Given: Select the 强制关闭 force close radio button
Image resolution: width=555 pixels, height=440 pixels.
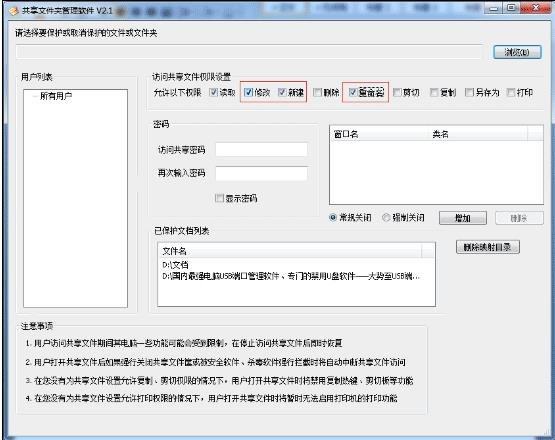Looking at the screenshot, I should pyautogui.click(x=386, y=217).
